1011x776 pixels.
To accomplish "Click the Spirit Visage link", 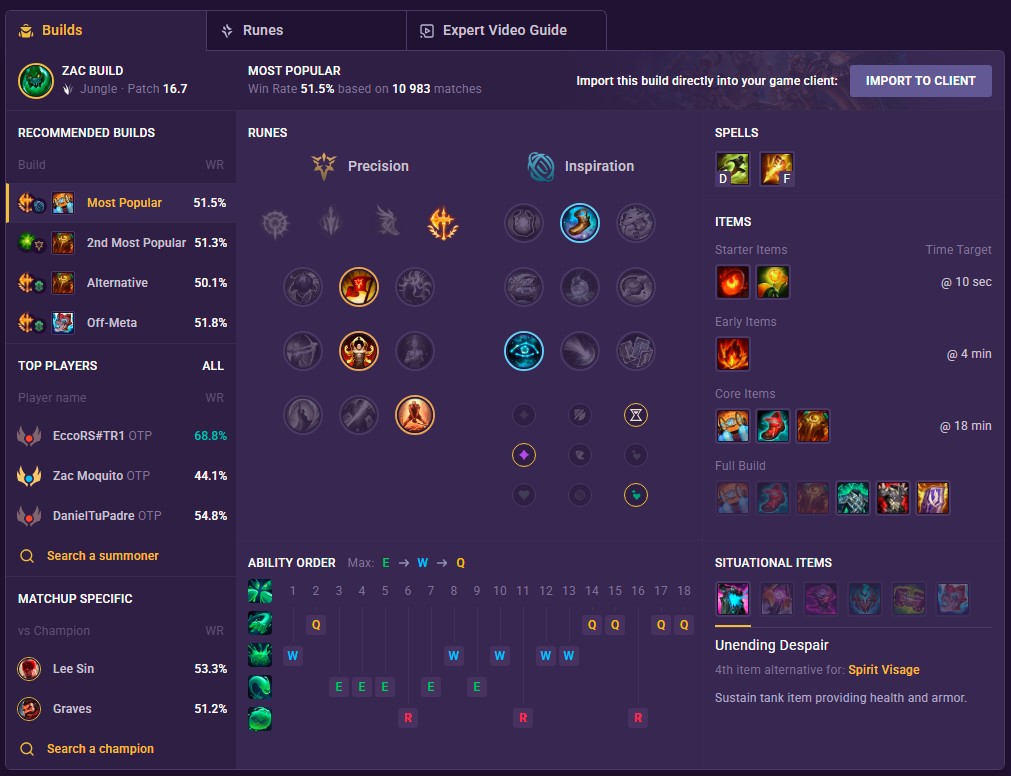I will [x=883, y=670].
